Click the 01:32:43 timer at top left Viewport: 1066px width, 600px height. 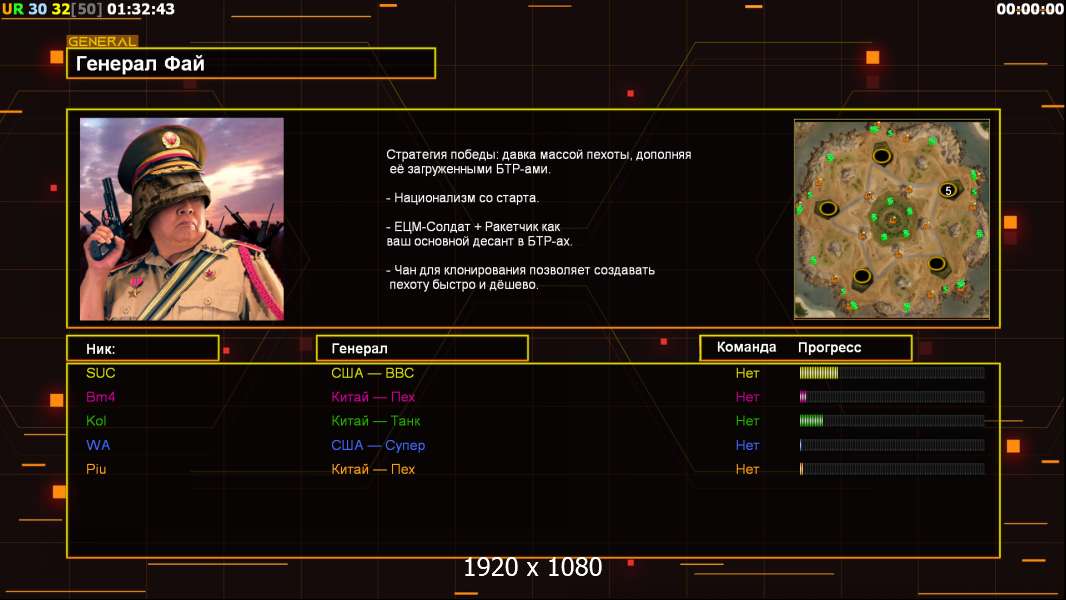point(141,10)
